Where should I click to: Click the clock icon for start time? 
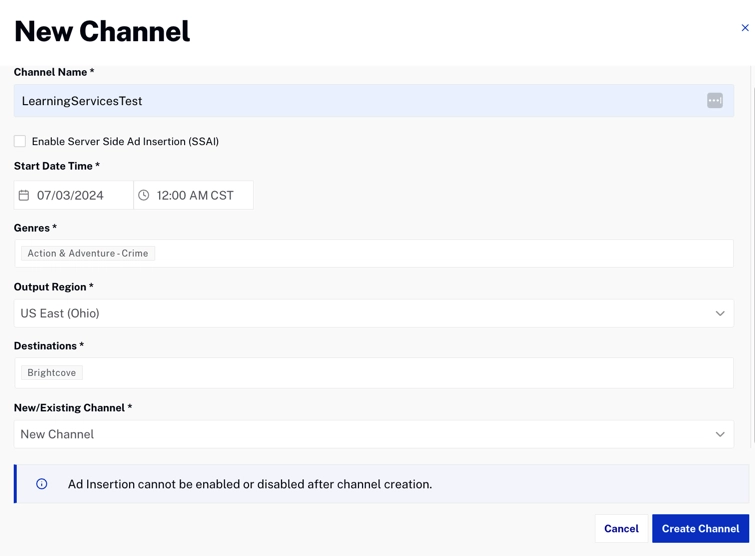coord(144,195)
